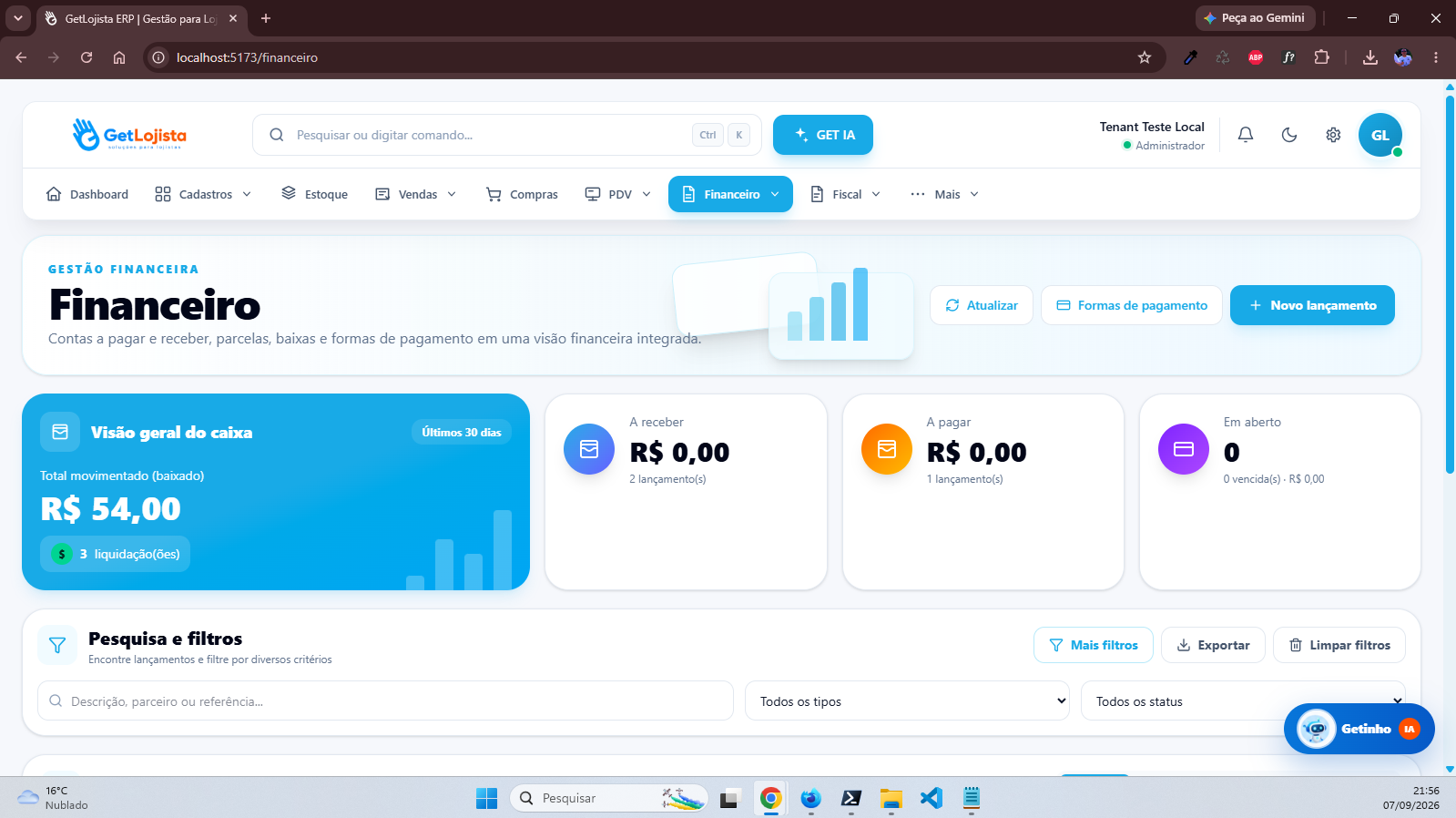Bookmark page with star icon
Image resolution: width=1456 pixels, height=818 pixels.
pos(1145,57)
